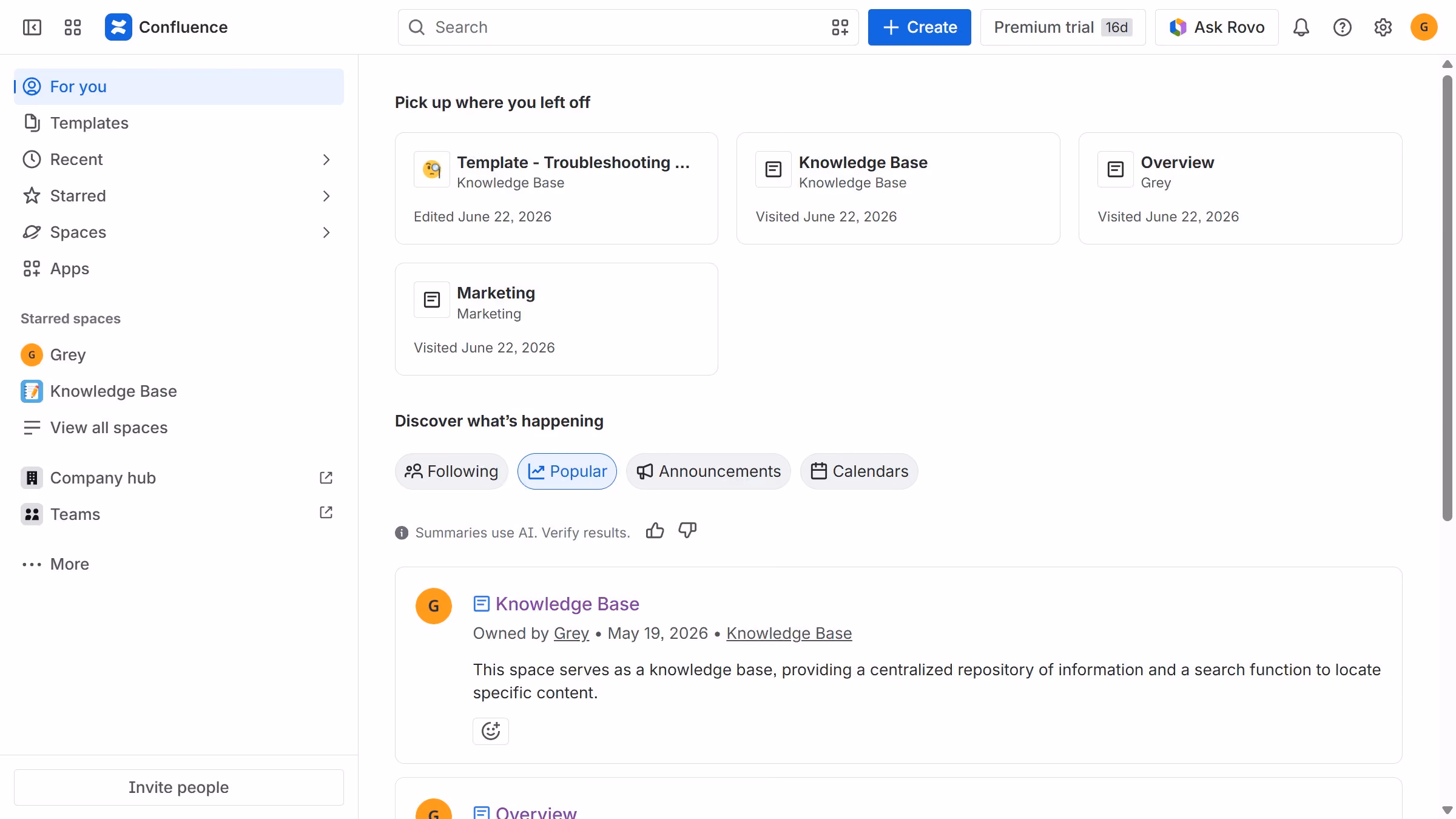Screen dimensions: 1456x819
Task: Open the settings gear icon
Action: [x=1383, y=27]
